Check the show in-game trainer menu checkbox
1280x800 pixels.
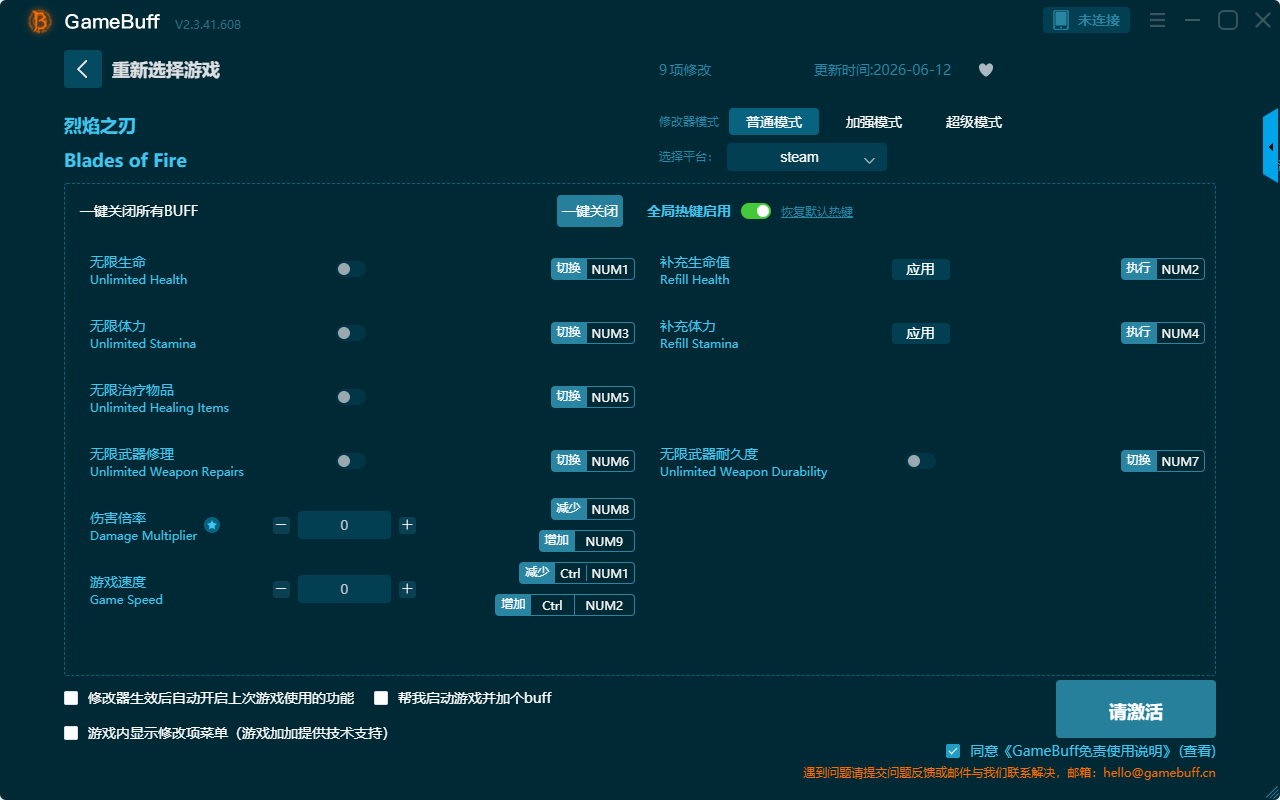pyautogui.click(x=71, y=733)
